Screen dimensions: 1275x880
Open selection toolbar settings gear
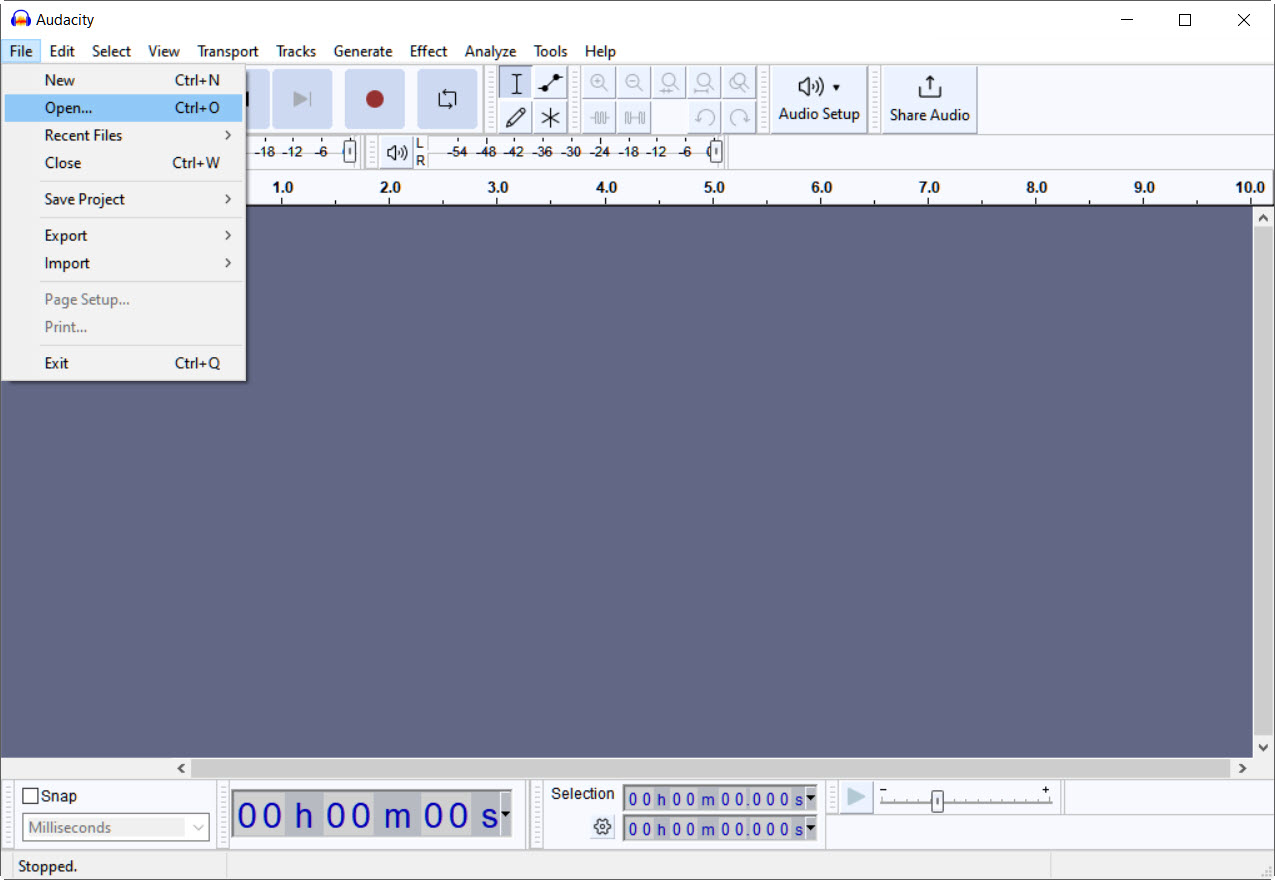coord(602,827)
